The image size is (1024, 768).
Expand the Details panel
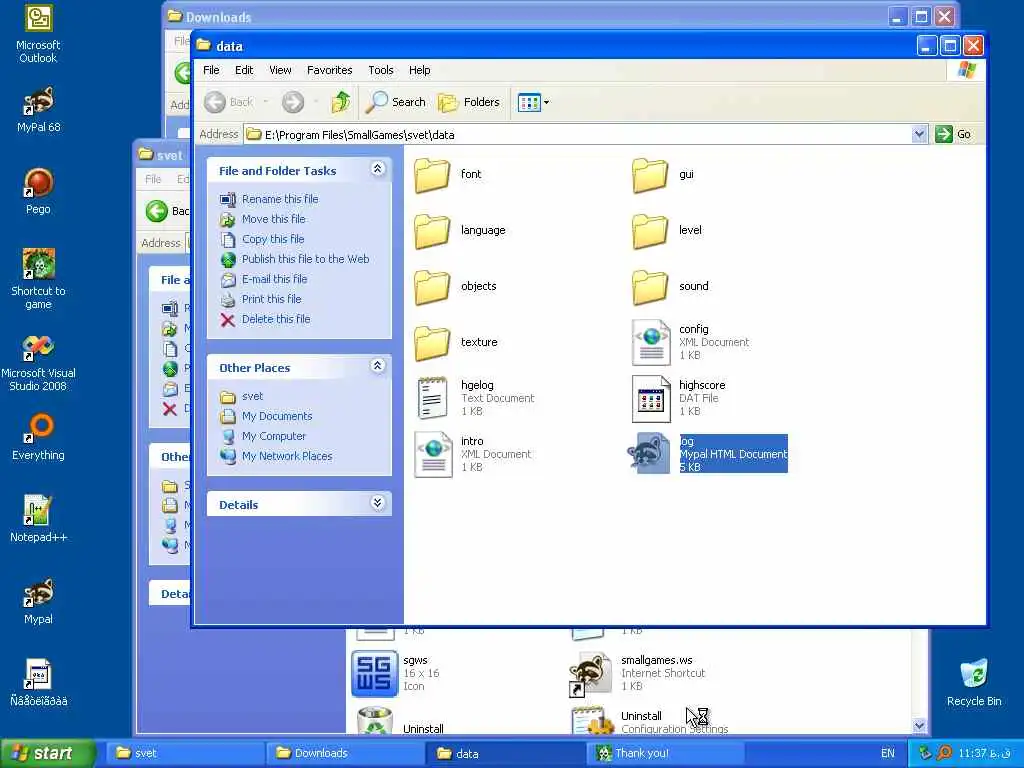point(377,503)
